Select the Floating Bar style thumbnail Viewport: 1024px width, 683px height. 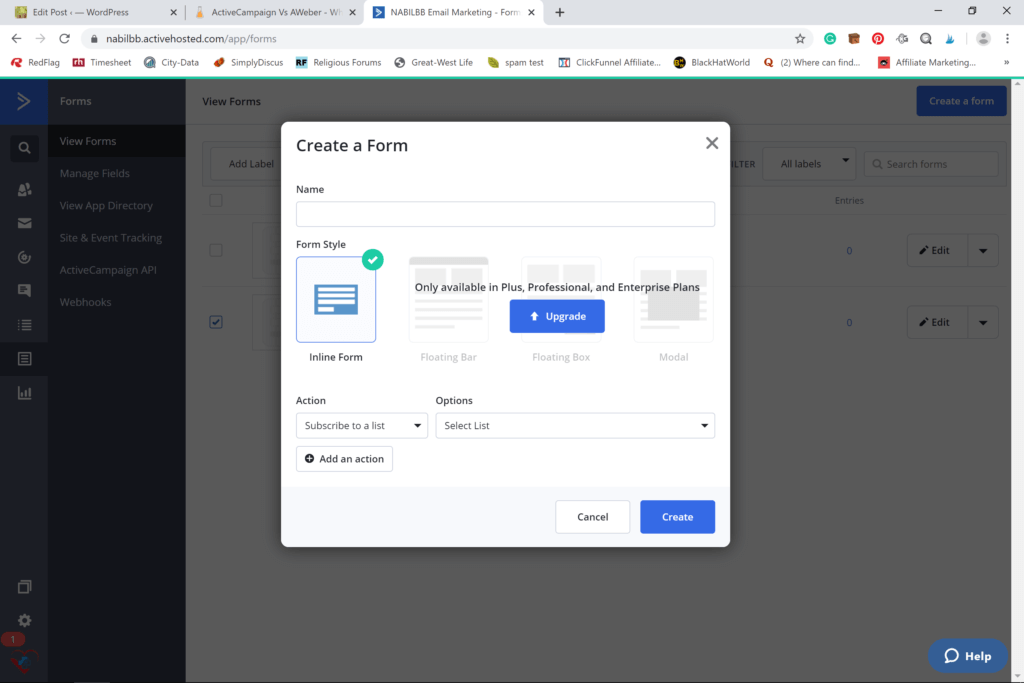coord(449,299)
